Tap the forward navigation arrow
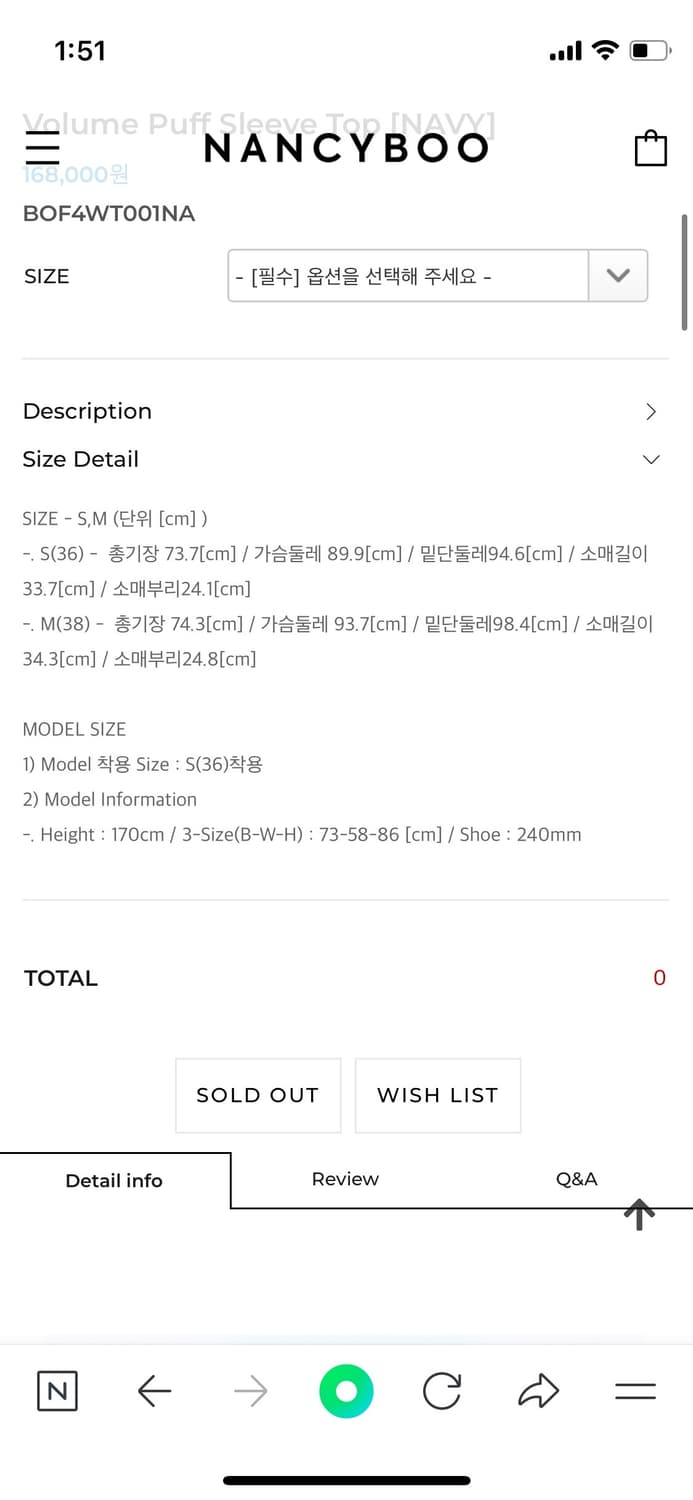 click(250, 1390)
